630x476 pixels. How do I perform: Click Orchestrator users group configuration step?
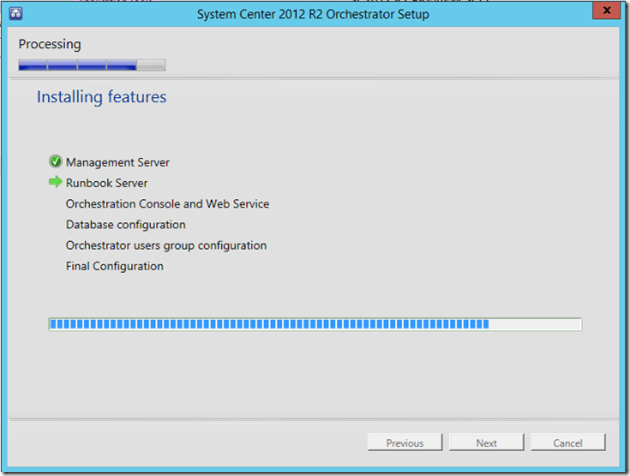[x=166, y=246]
